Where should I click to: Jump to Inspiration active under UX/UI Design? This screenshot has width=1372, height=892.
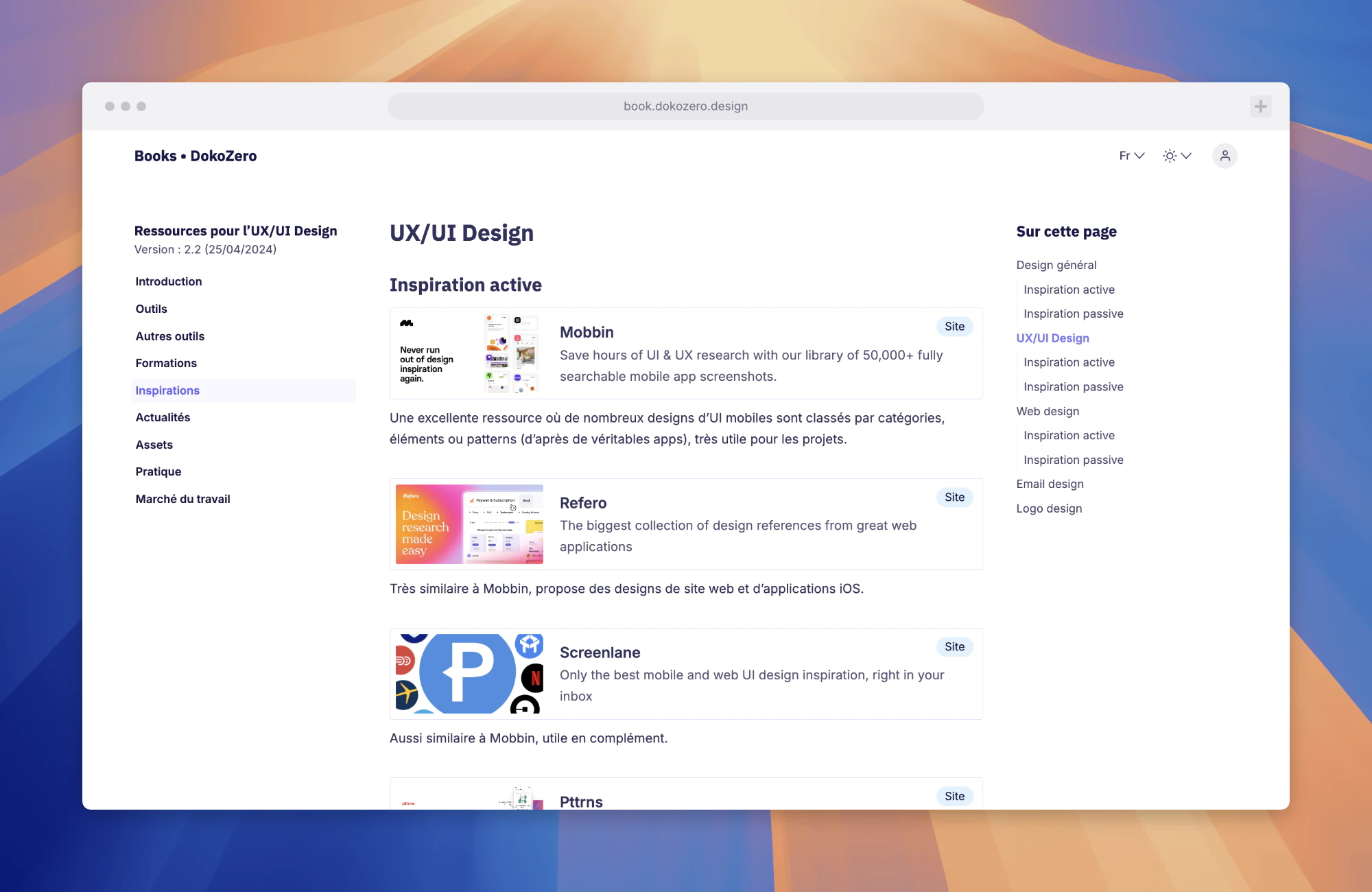[x=1069, y=362]
